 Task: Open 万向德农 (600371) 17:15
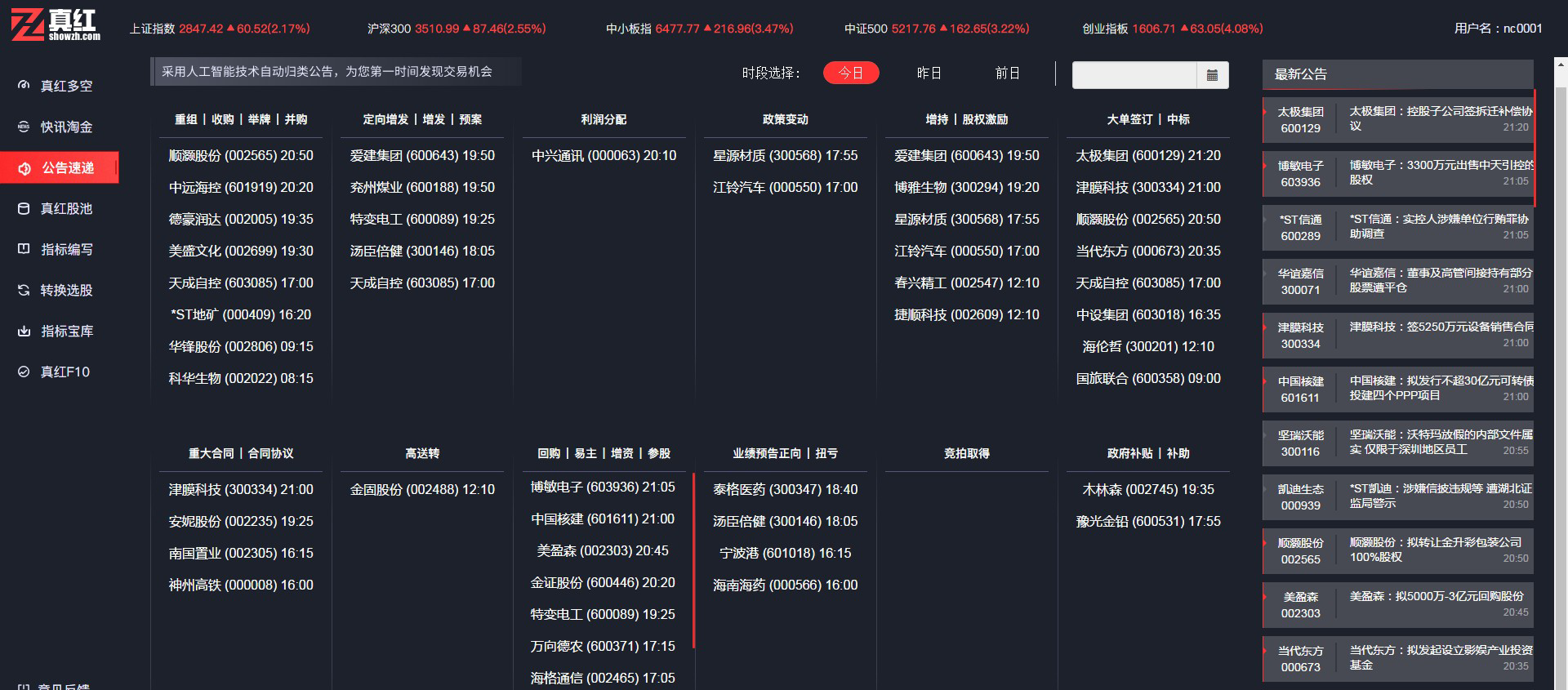(603, 646)
